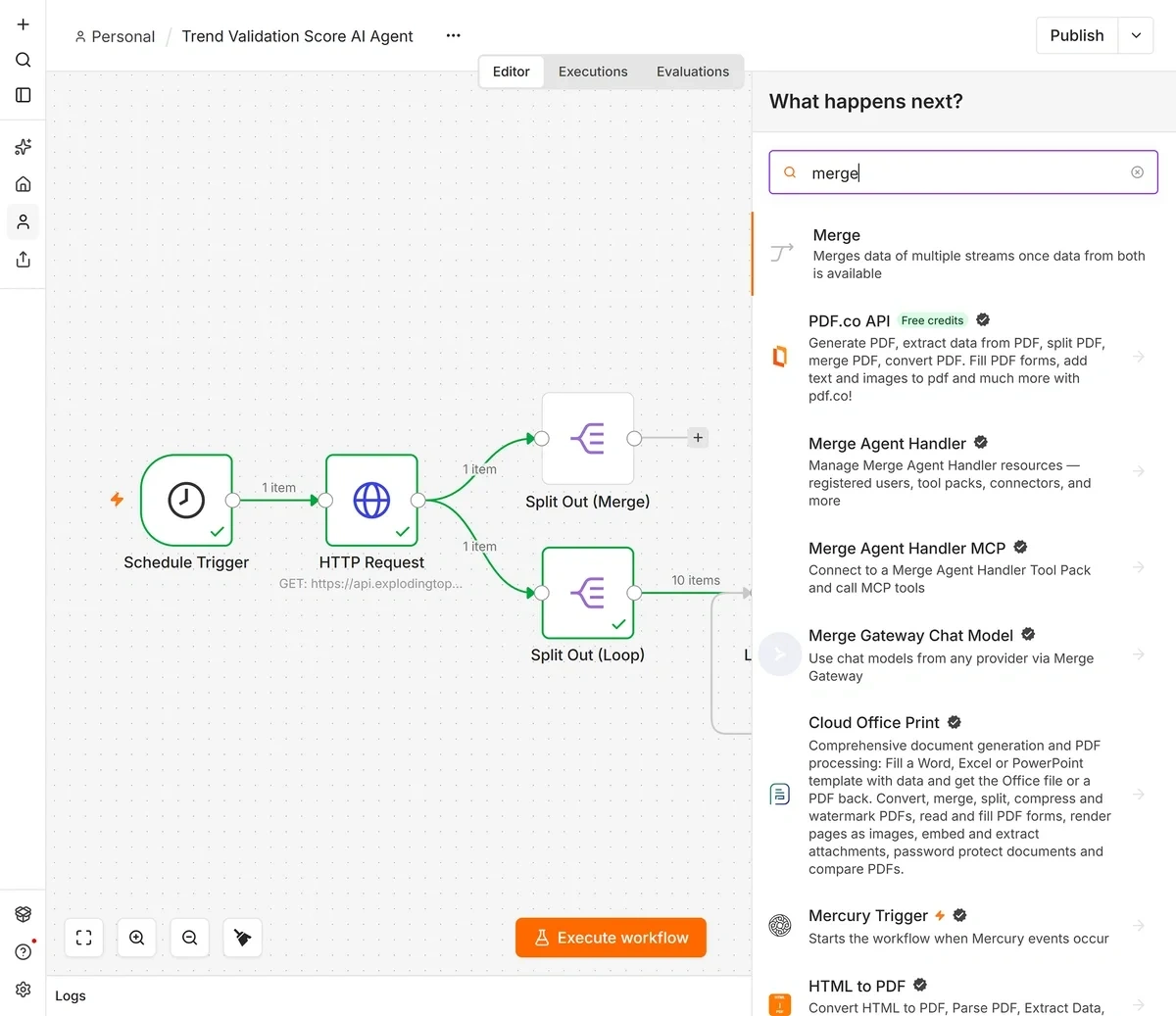Image resolution: width=1176 pixels, height=1016 pixels.
Task: Open workflow more options ellipsis menu
Action: pyautogui.click(x=453, y=35)
